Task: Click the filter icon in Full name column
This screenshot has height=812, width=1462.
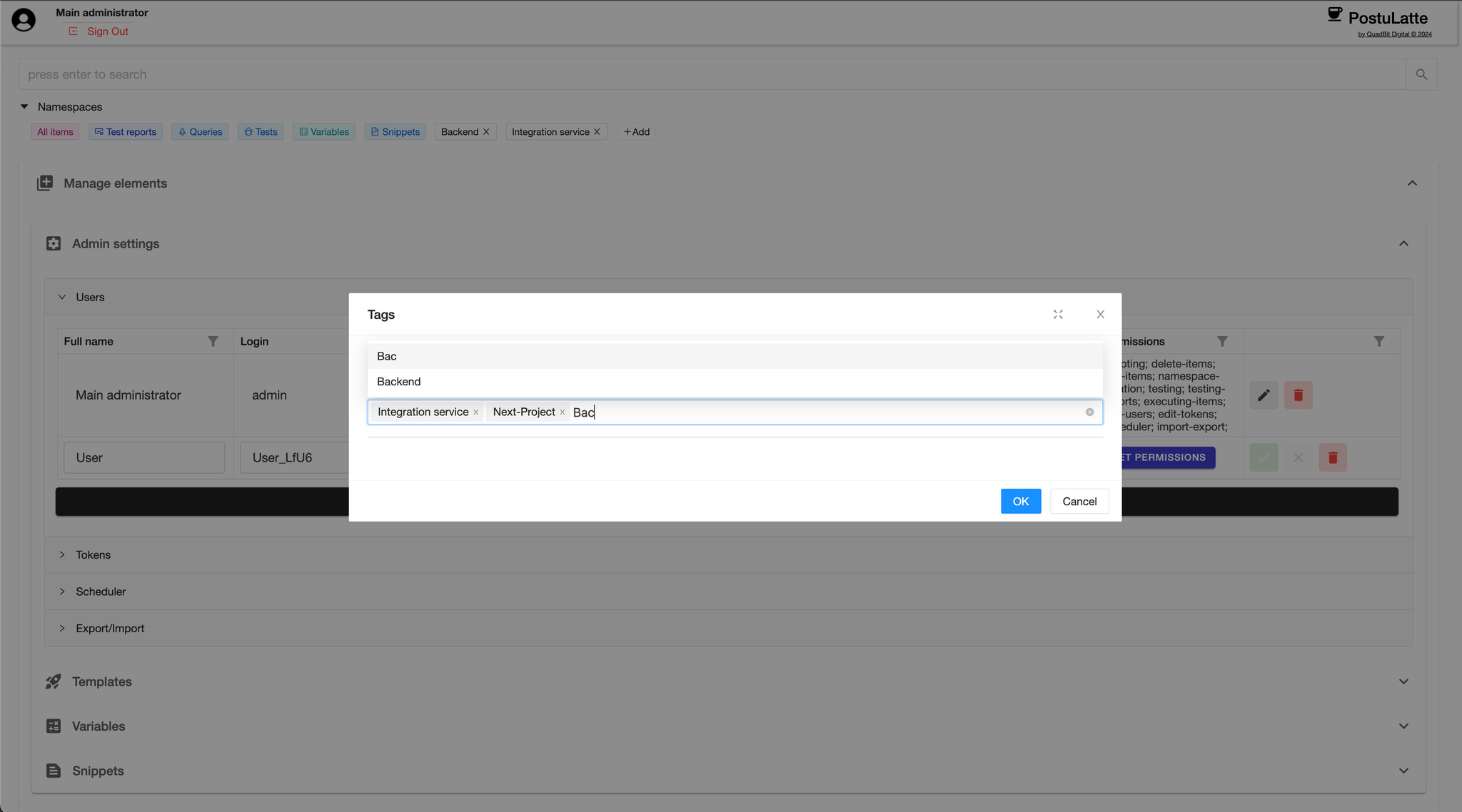Action: pos(213,341)
